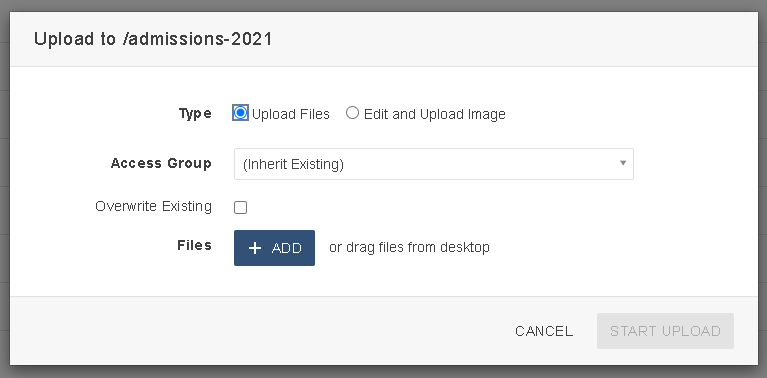Choose the Edit and Upload Image radio option

352,113
